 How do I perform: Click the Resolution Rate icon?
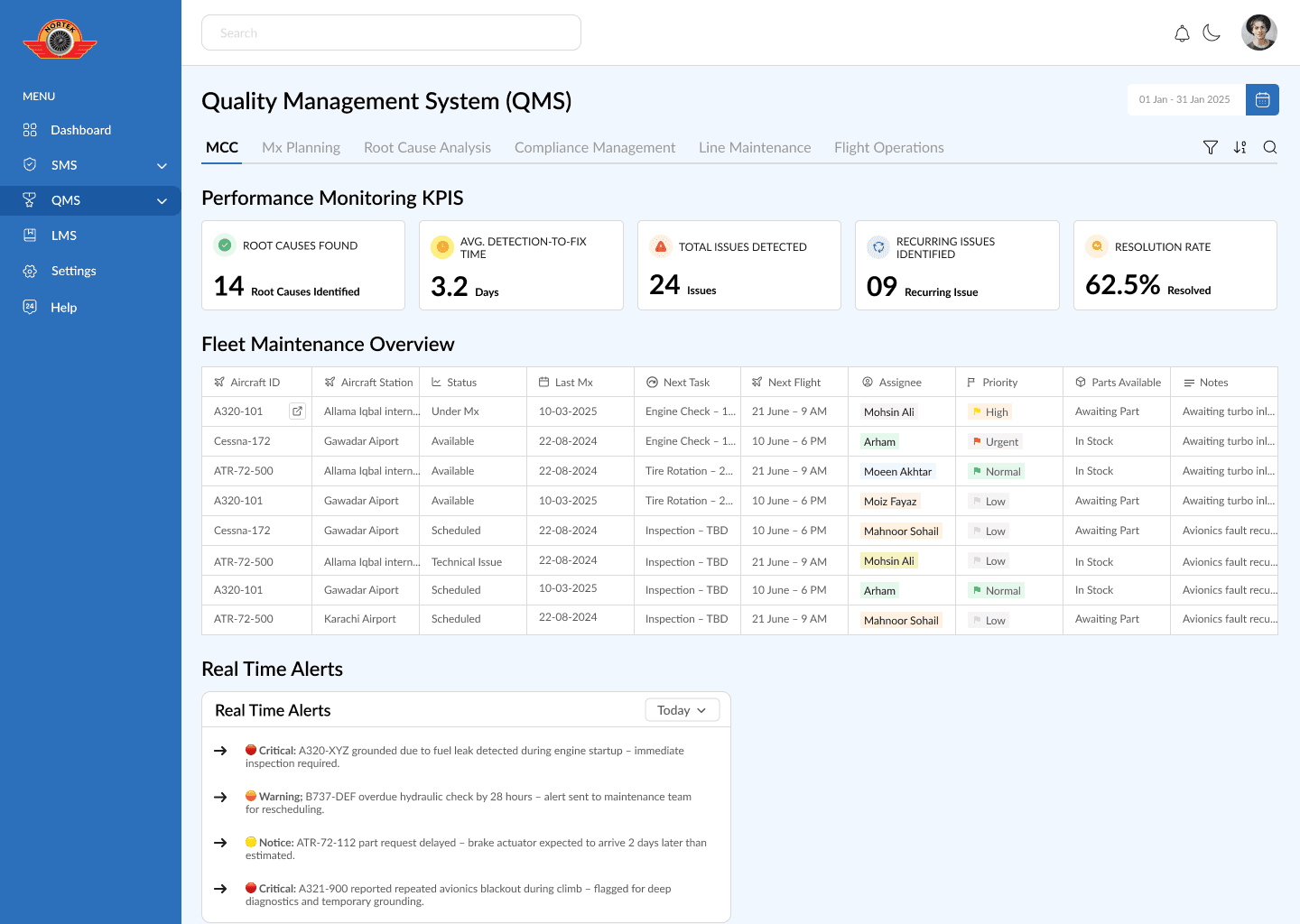coord(1097,246)
